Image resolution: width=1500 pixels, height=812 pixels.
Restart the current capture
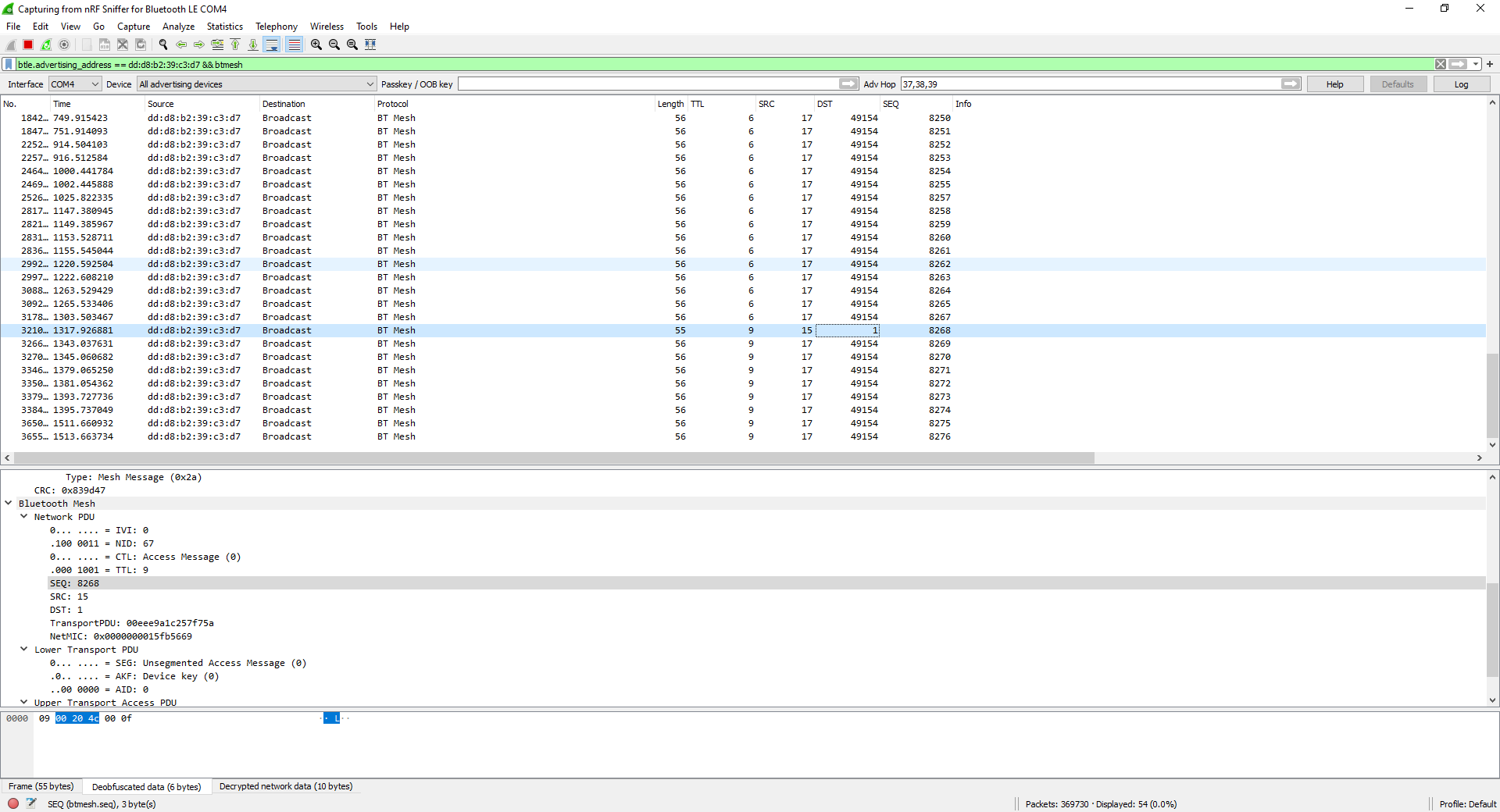point(46,45)
